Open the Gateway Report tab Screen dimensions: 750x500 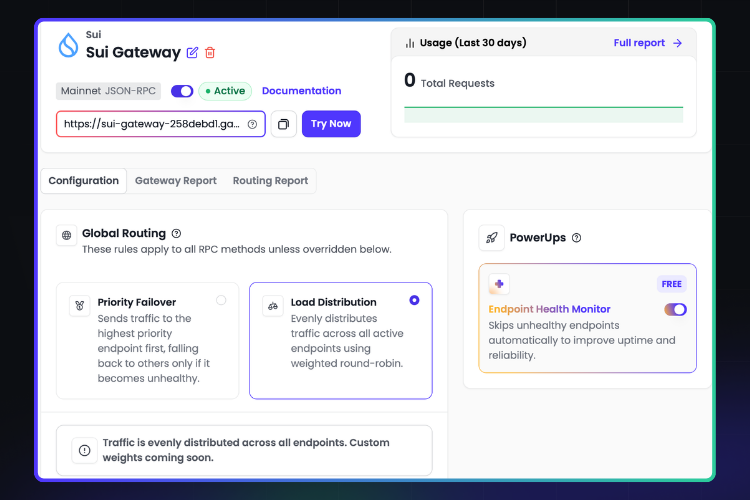click(176, 181)
